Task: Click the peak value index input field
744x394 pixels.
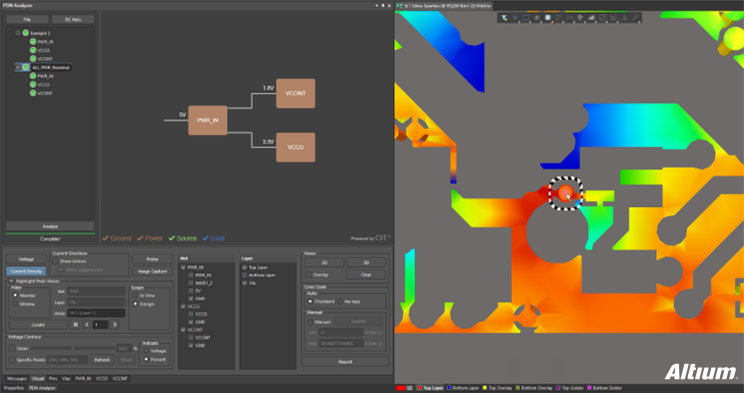Action: 101,325
